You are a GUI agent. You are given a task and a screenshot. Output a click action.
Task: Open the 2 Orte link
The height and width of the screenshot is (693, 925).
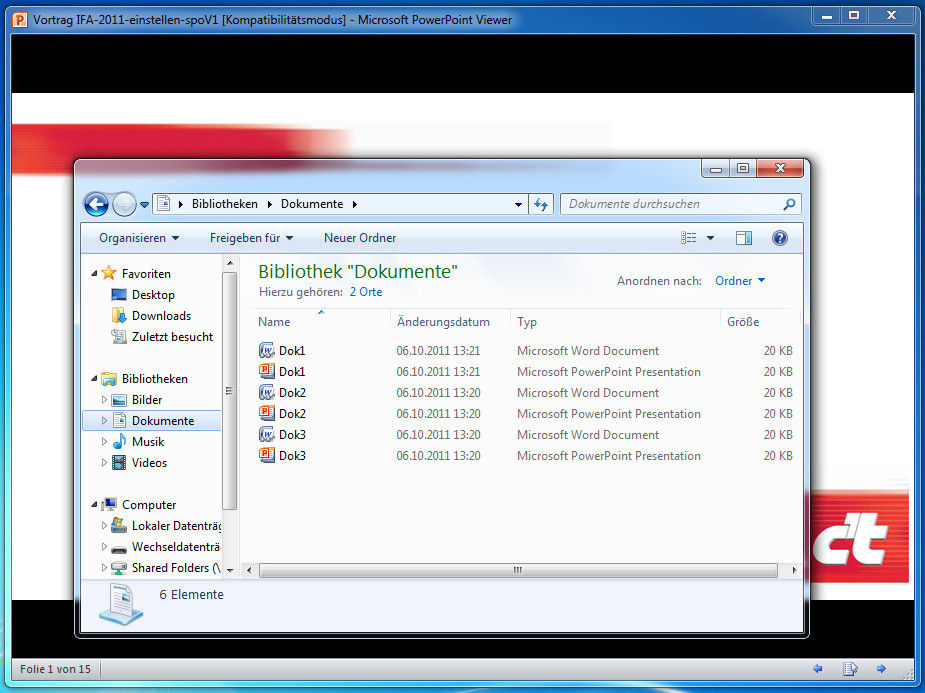tap(366, 292)
